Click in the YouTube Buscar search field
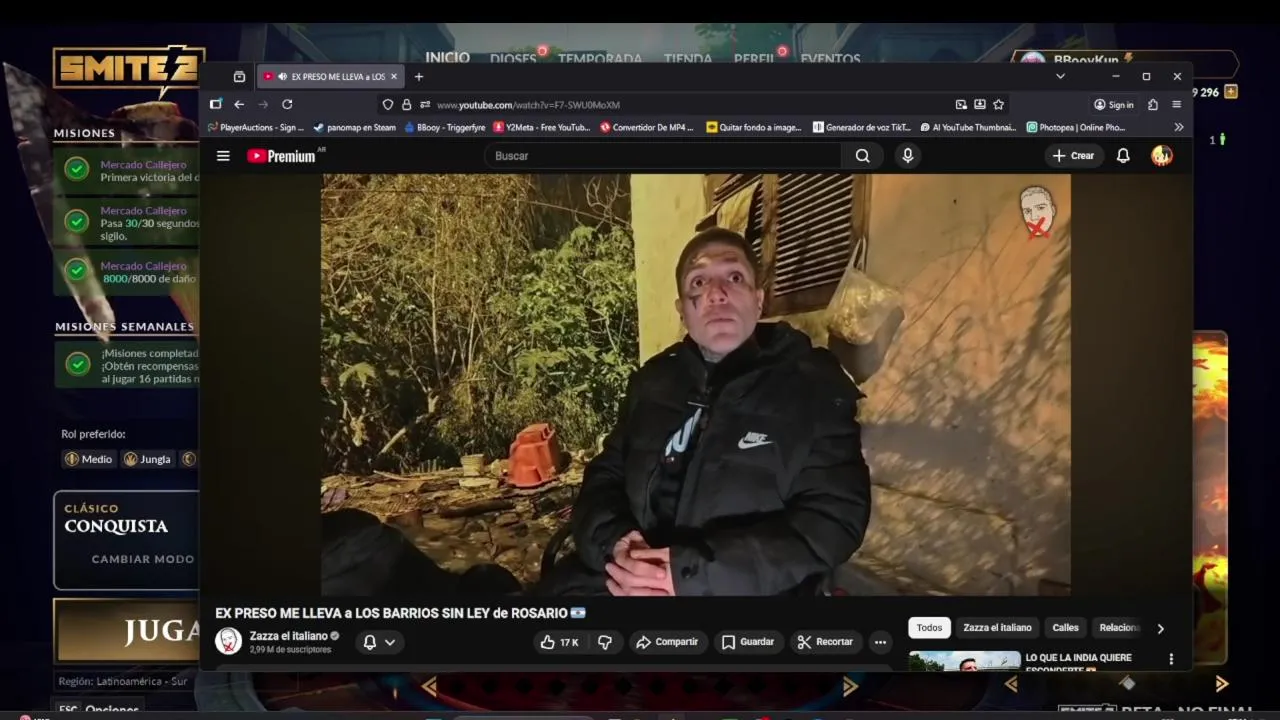The height and width of the screenshot is (720, 1280). pos(665,156)
